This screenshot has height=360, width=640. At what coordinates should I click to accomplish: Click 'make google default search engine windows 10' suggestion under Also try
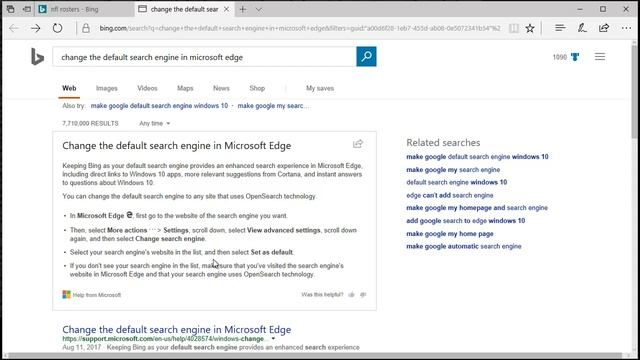point(159,106)
